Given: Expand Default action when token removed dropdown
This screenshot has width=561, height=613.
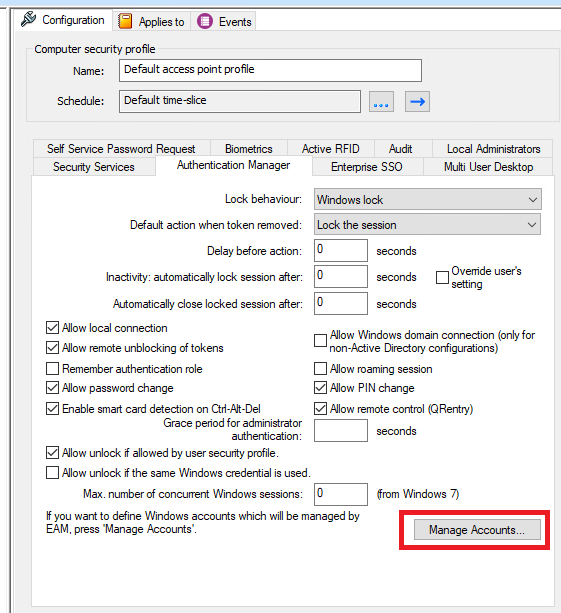Looking at the screenshot, I should tap(428, 225).
